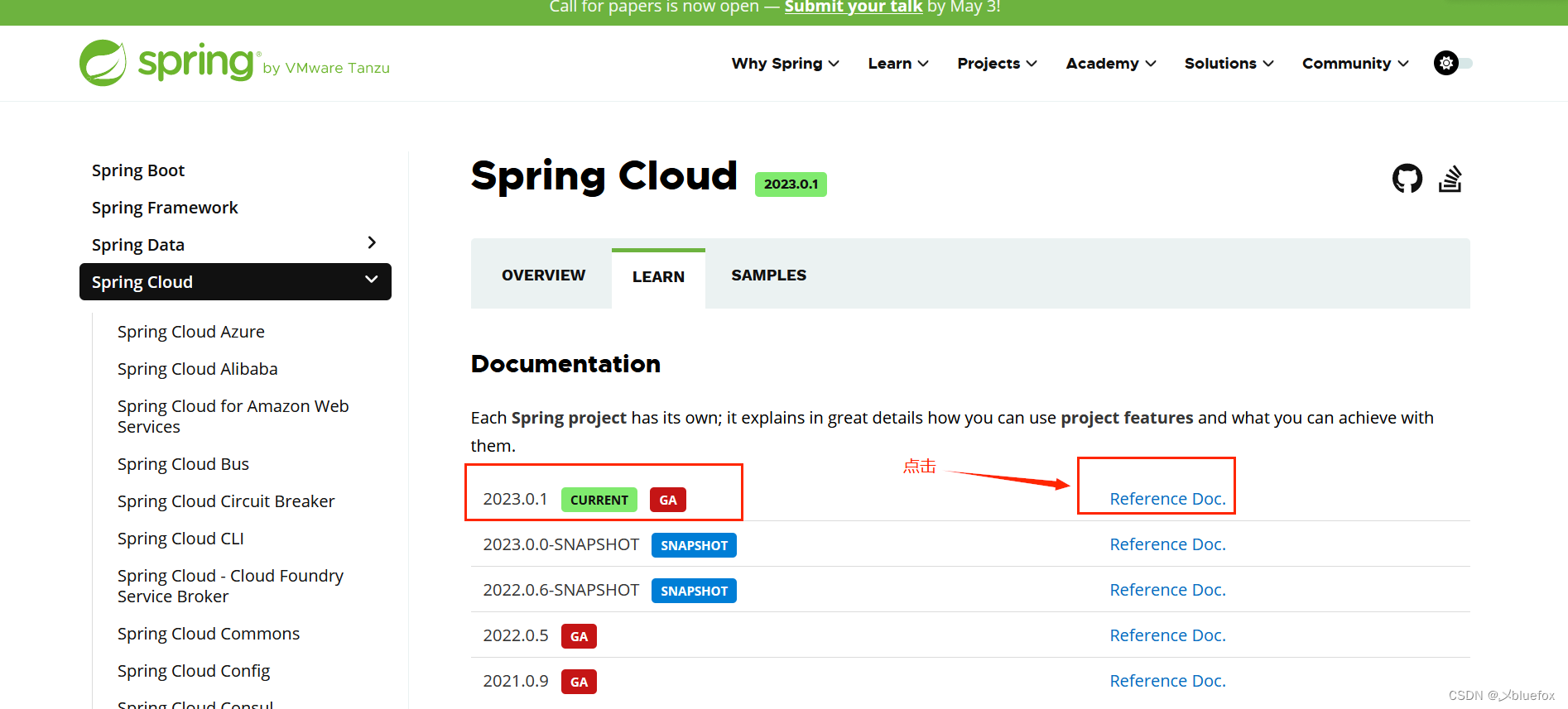Click the SNAPSHOT badge for 2022.0.6-SNAPSHOT
Viewport: 1568px width, 709px height.
(x=694, y=591)
